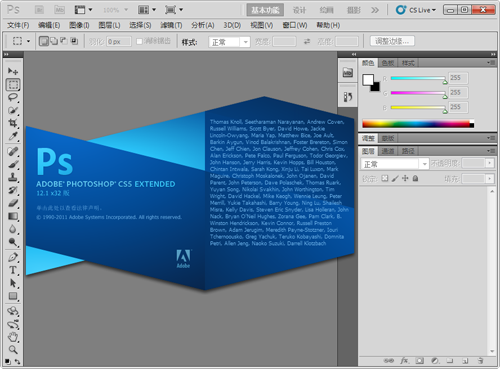
Task: Select the Rectangular Marquee tool in toolbox
Action: [13, 85]
